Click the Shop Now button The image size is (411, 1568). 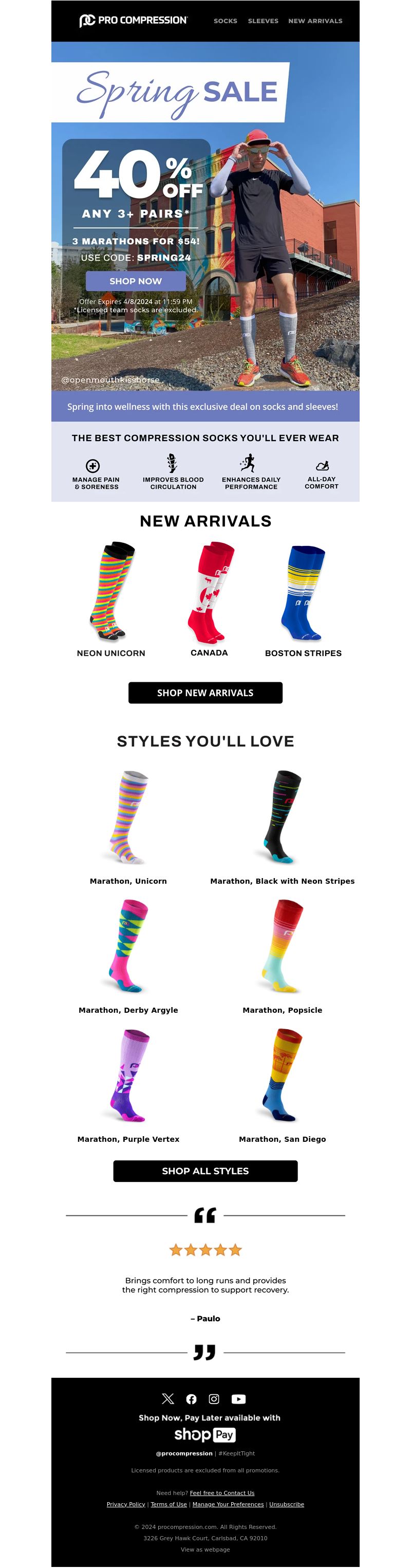(136, 281)
